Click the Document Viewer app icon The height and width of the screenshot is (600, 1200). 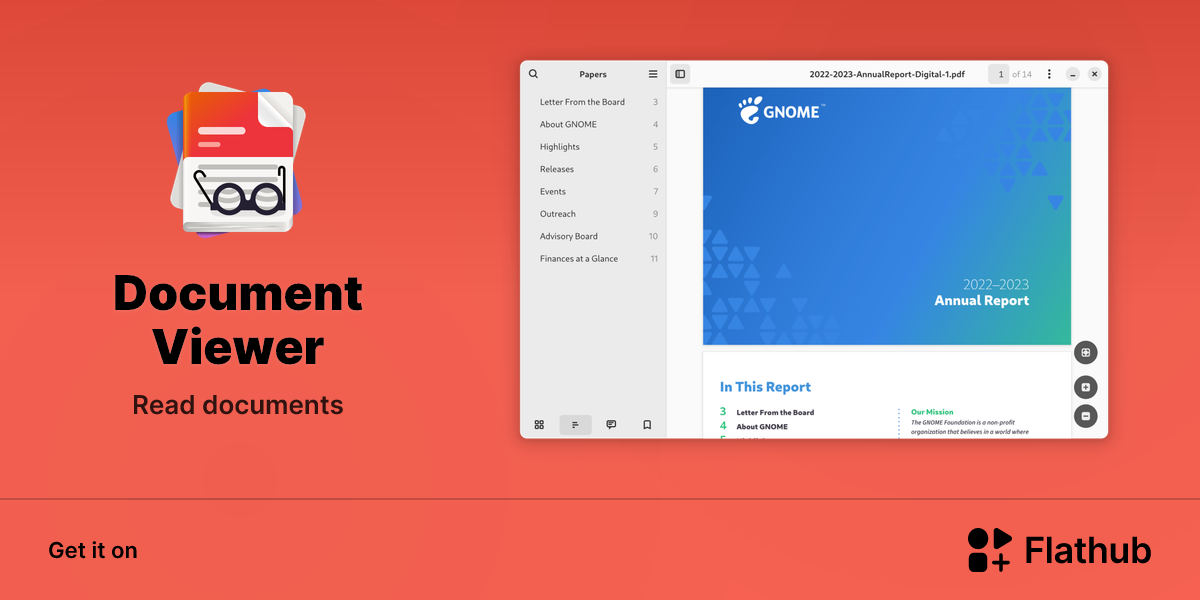click(237, 160)
